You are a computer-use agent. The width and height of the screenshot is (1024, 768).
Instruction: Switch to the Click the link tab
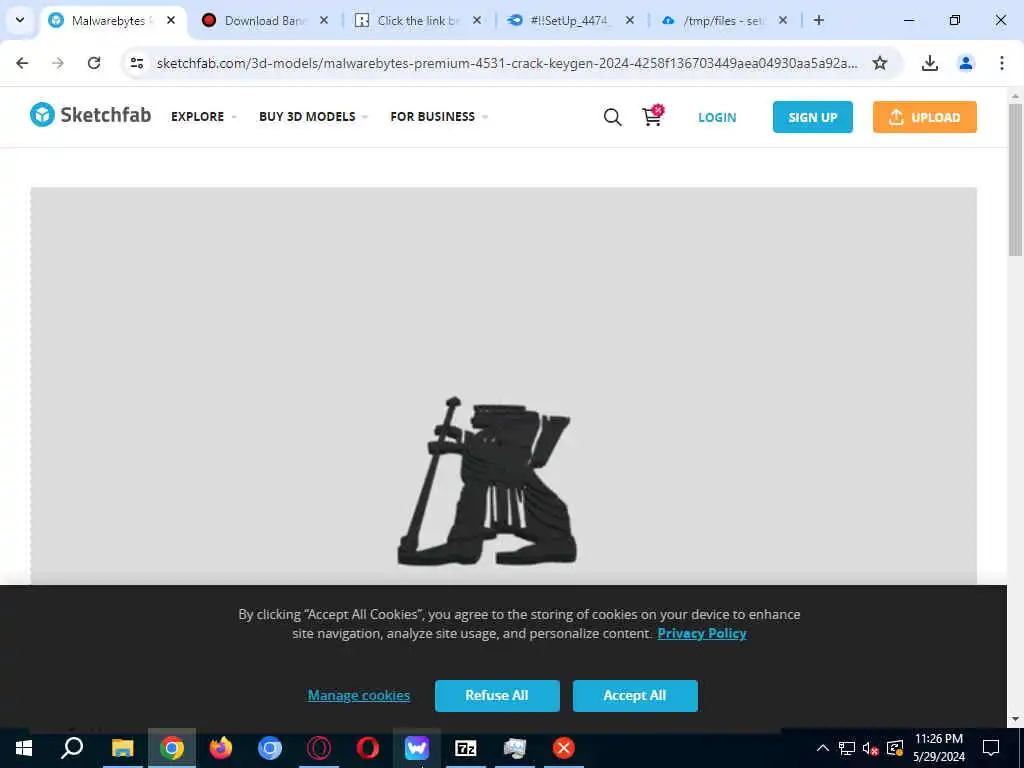click(x=418, y=20)
